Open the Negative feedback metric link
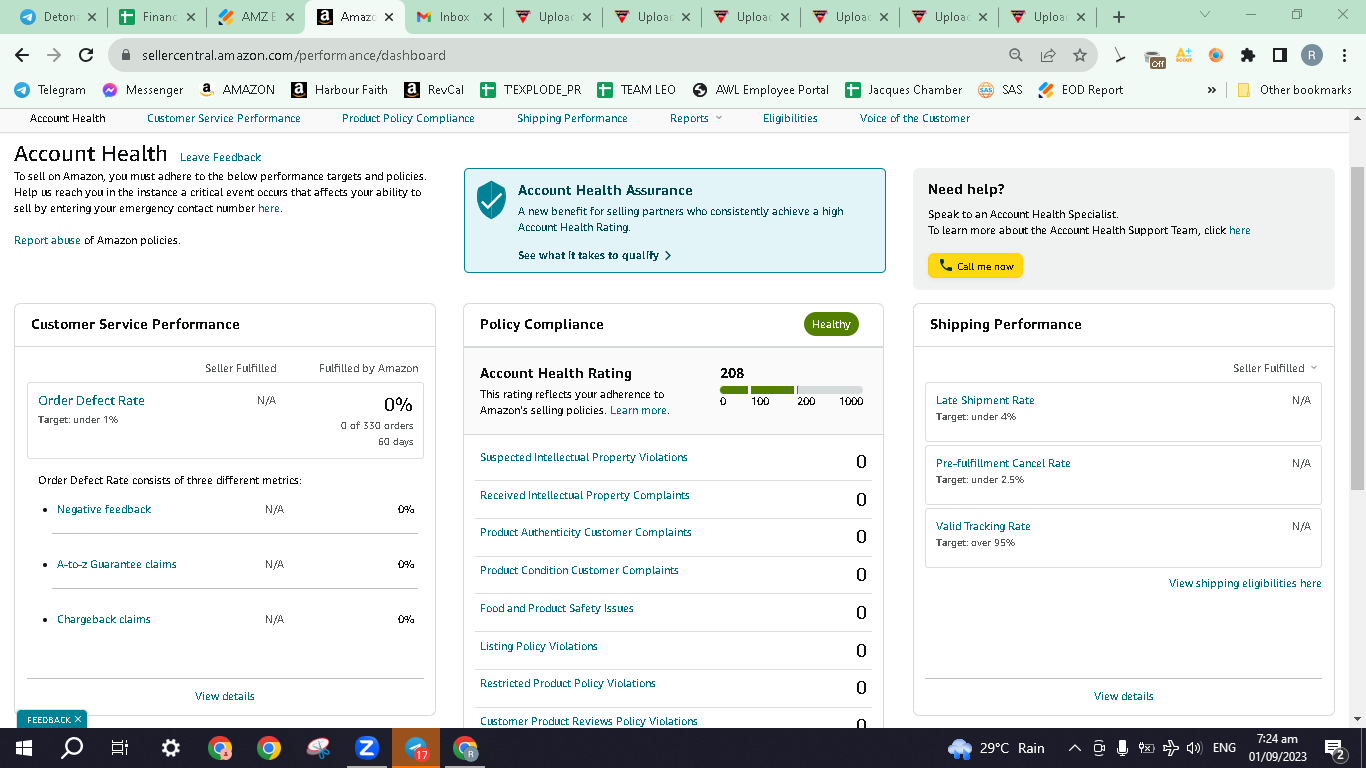This screenshot has width=1366, height=768. click(104, 509)
